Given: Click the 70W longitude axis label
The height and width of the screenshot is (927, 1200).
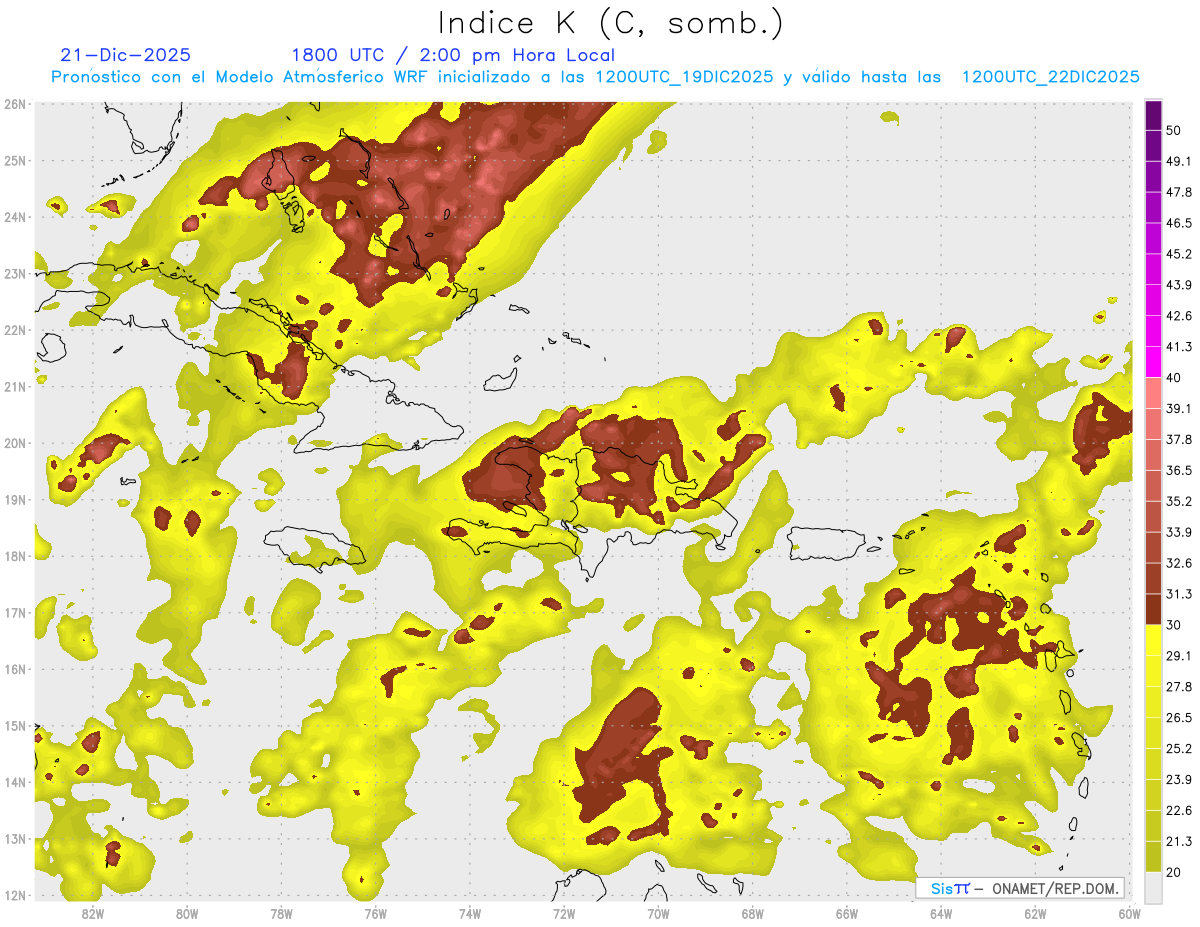Looking at the screenshot, I should coord(658,913).
